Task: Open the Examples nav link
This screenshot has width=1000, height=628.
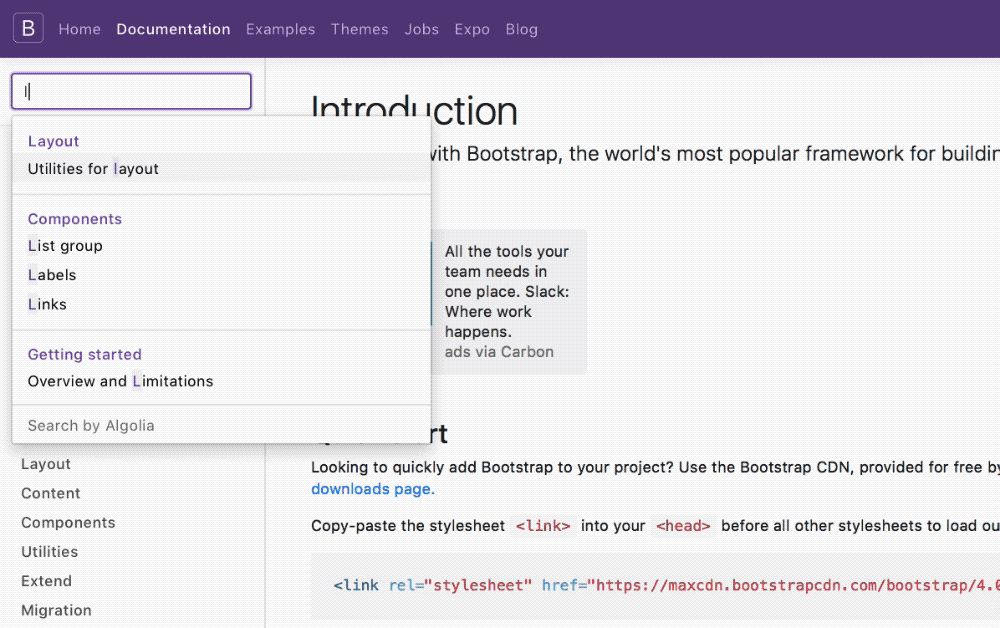Action: click(x=281, y=29)
